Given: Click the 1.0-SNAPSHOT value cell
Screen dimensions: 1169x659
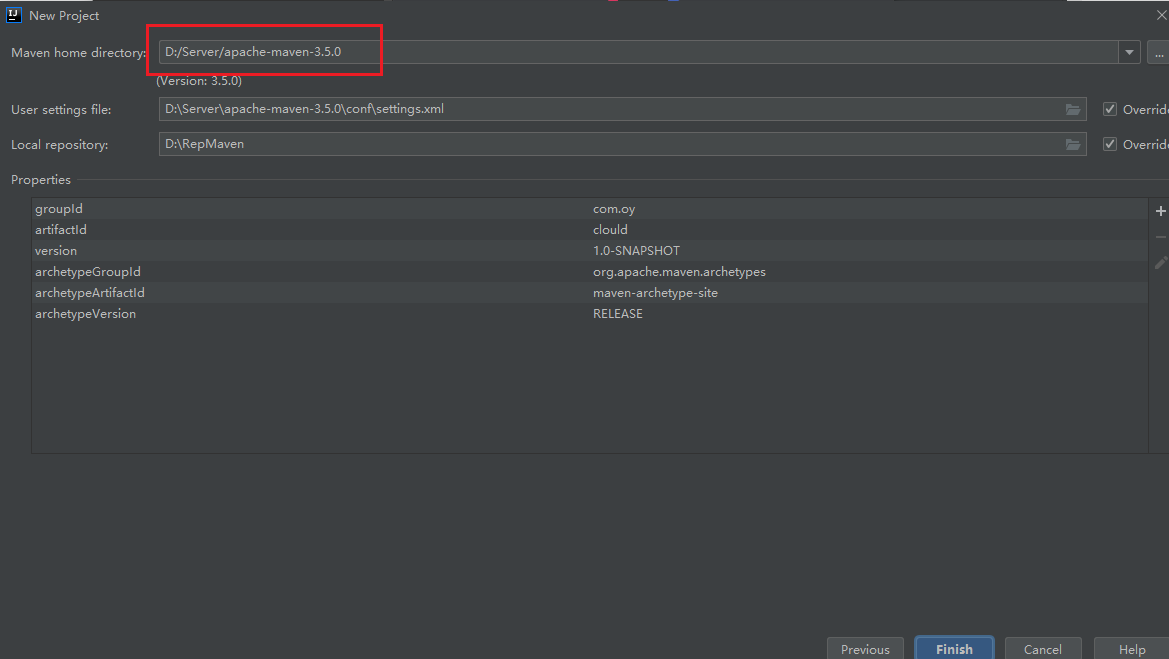Looking at the screenshot, I should click(x=636, y=250).
